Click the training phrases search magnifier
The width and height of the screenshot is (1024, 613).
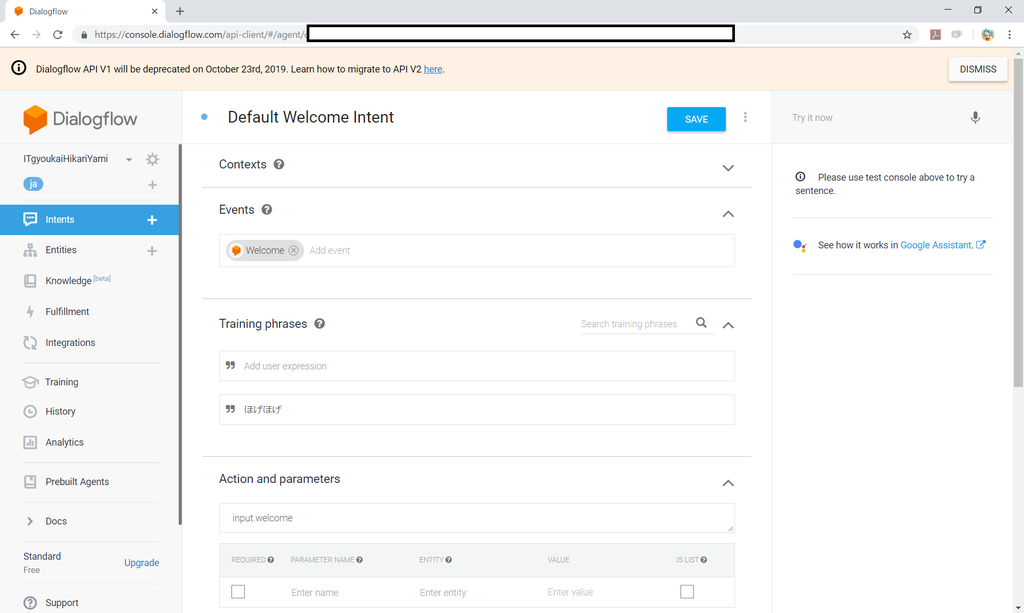pos(701,322)
